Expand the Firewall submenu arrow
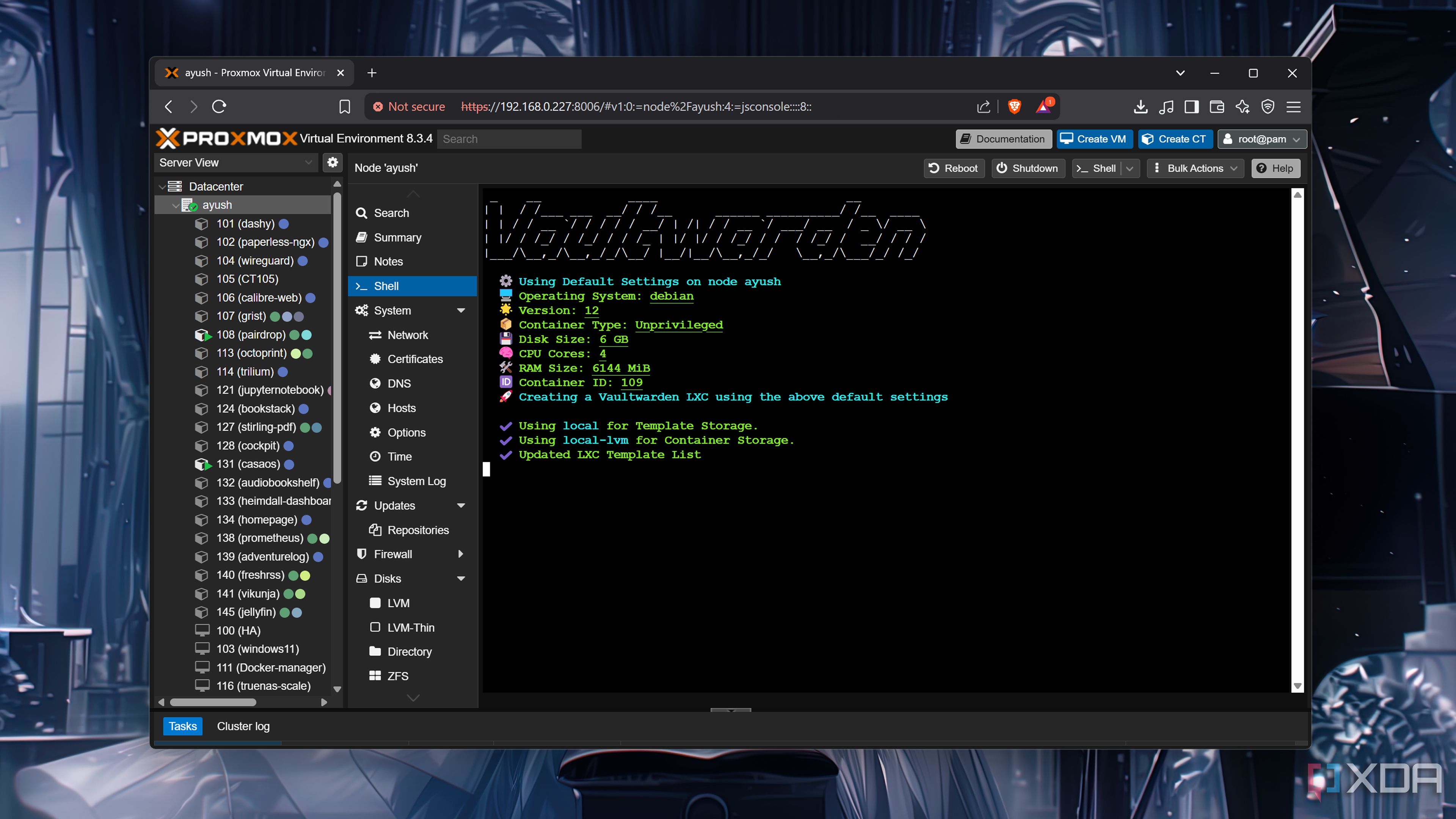Screen dimensions: 1456x819 tap(460, 554)
